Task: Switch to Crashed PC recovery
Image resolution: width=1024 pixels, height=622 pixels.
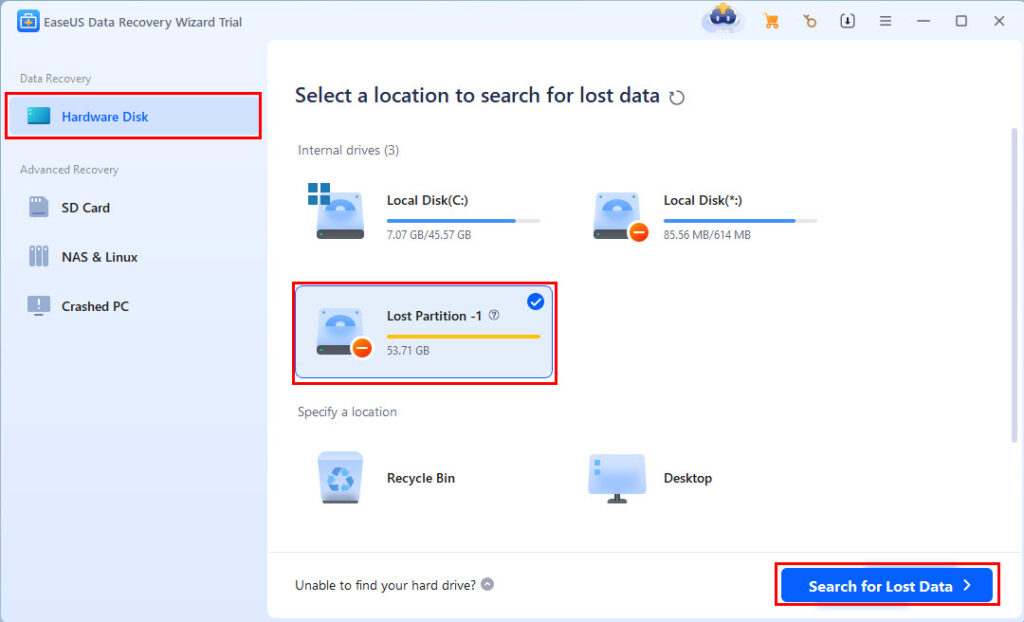Action: pos(97,306)
